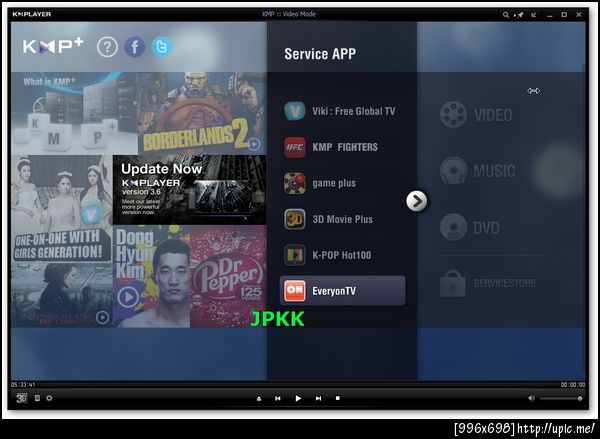Click the game plus app icon

point(295,183)
